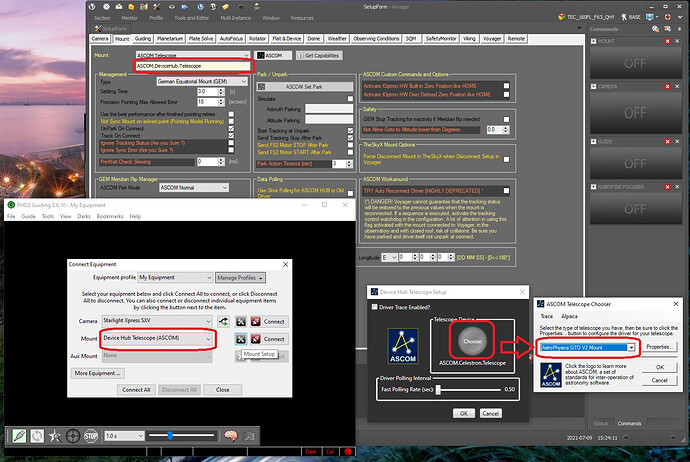The image size is (690, 462).
Task: Click the Connect All button
Action: tap(136, 390)
